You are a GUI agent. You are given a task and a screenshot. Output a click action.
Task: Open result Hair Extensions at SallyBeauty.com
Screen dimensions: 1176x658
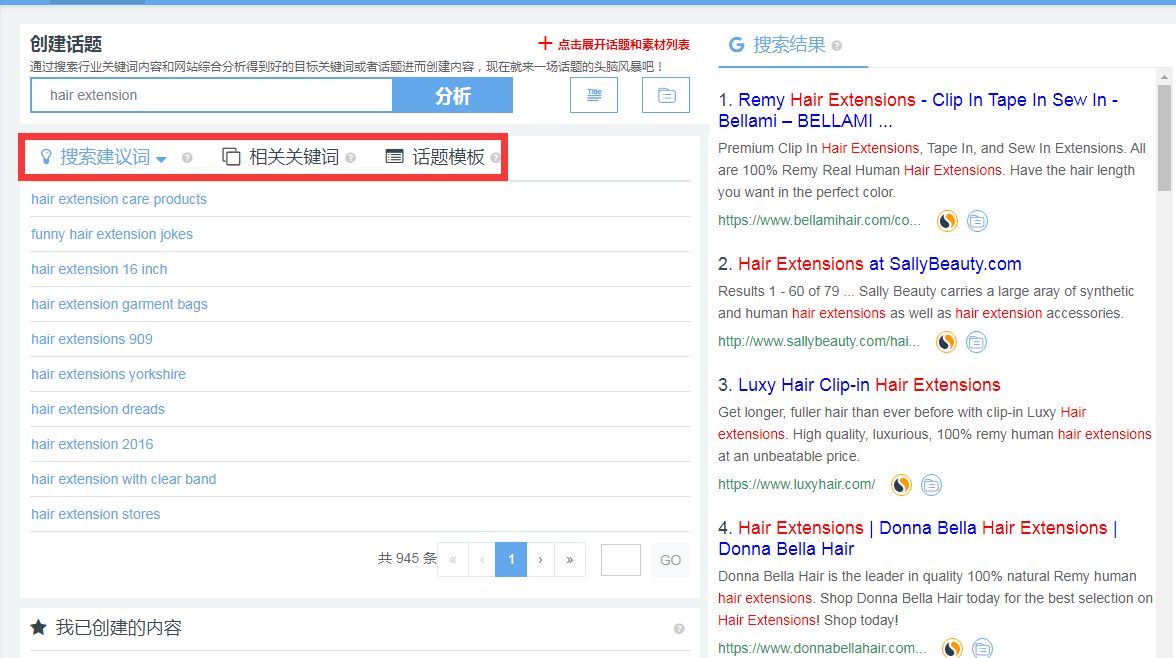pyautogui.click(x=880, y=264)
